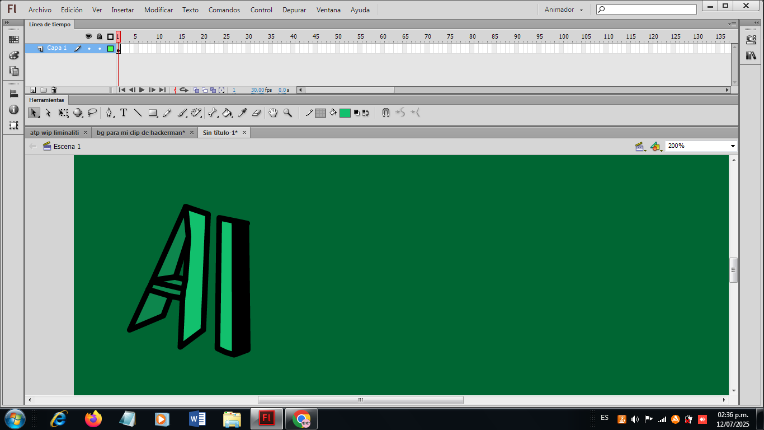
Task: Select the Deco tool
Action: (196, 113)
